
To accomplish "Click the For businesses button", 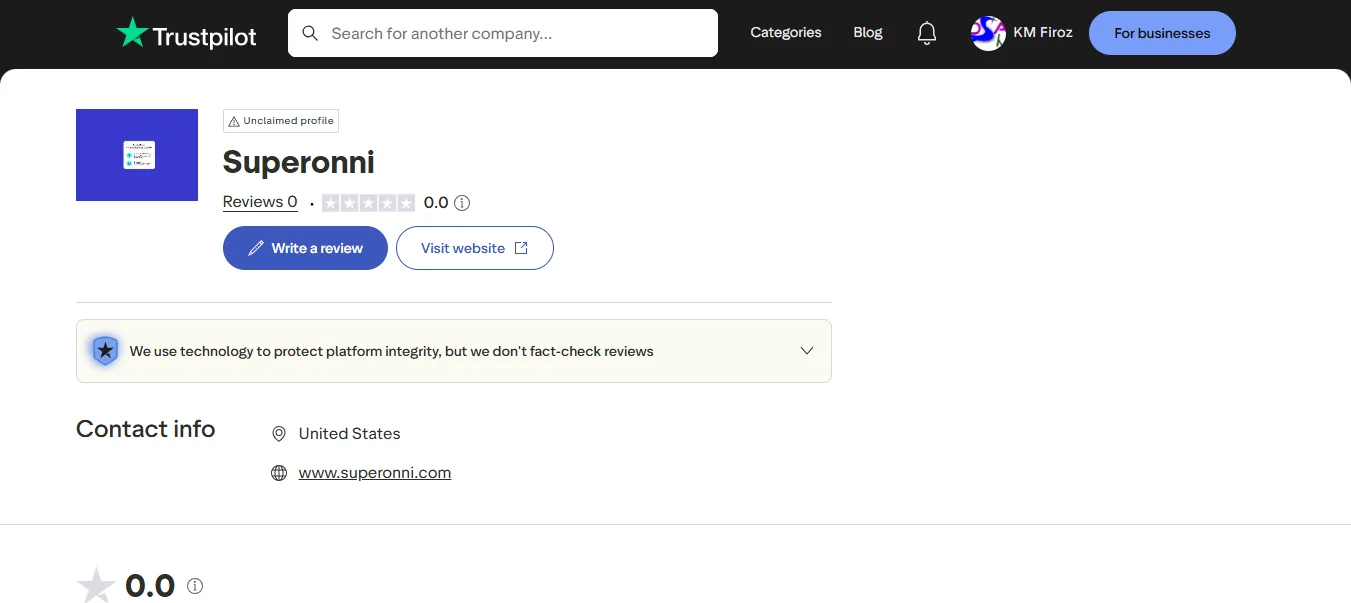I will [1162, 33].
